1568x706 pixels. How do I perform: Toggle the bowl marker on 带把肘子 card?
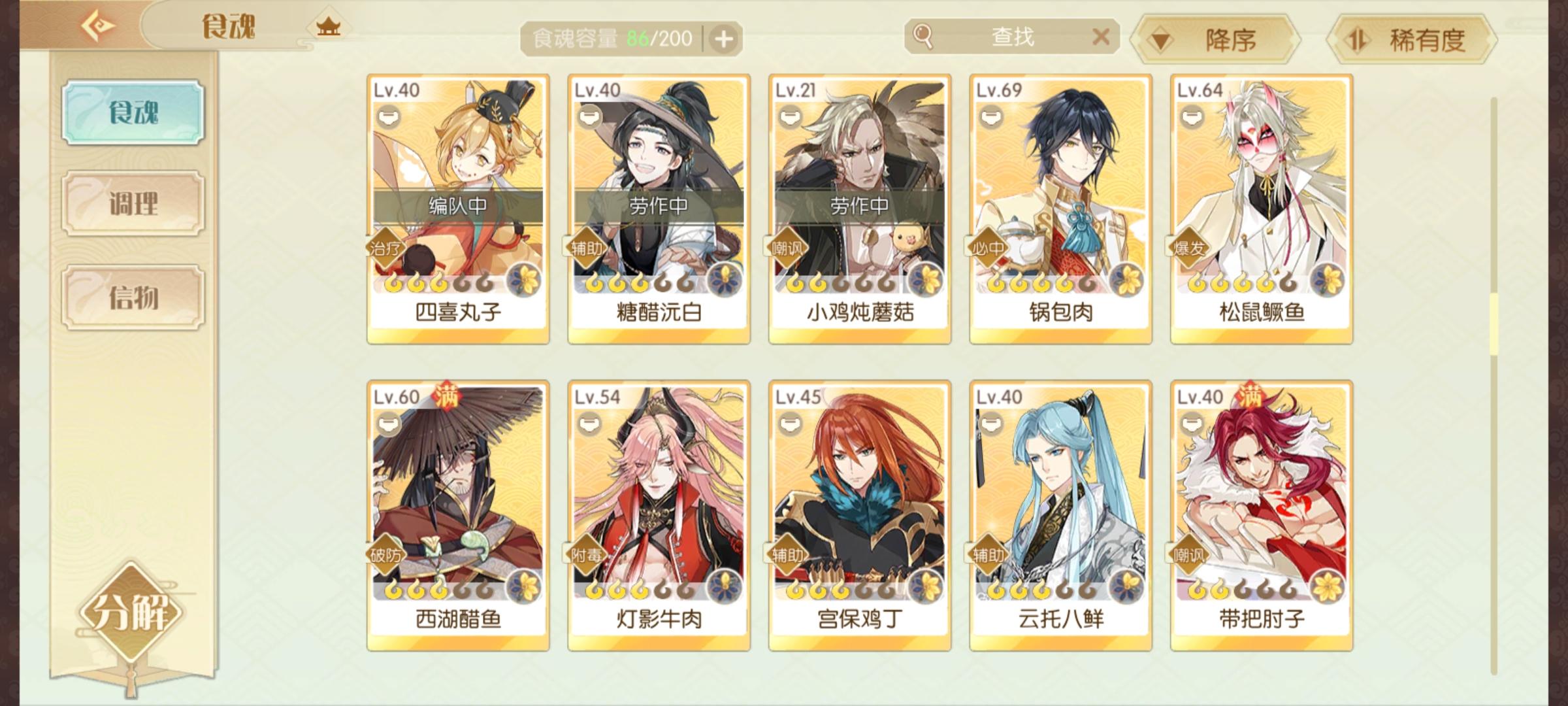(1192, 424)
